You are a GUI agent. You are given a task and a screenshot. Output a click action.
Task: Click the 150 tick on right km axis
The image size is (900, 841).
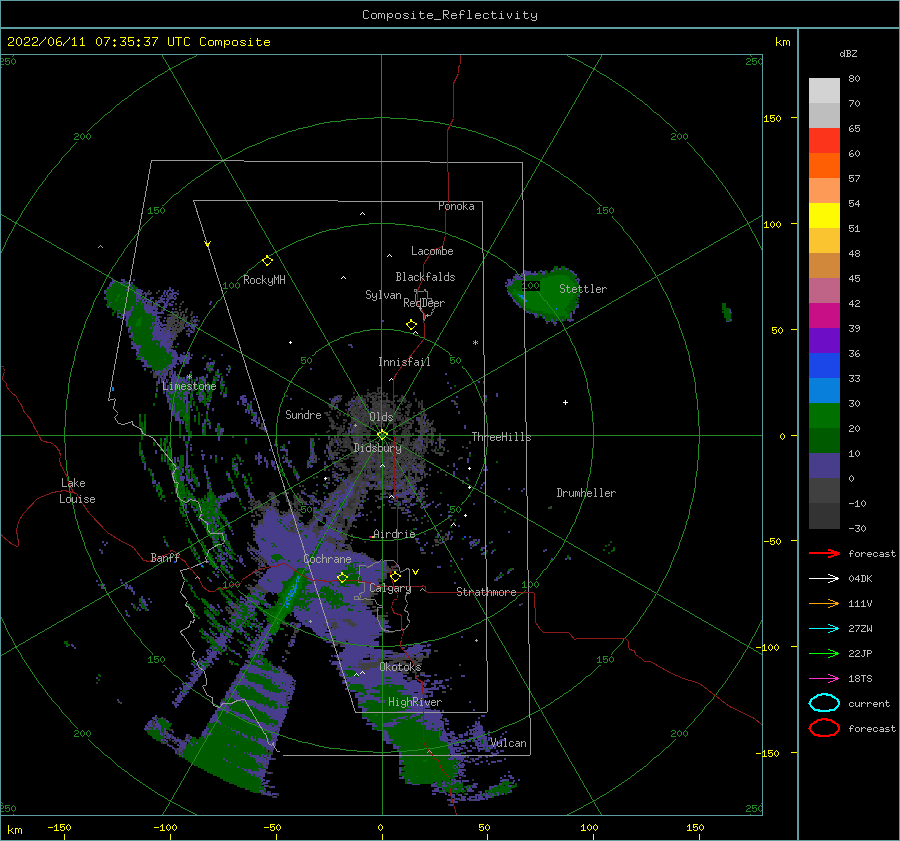pos(772,118)
